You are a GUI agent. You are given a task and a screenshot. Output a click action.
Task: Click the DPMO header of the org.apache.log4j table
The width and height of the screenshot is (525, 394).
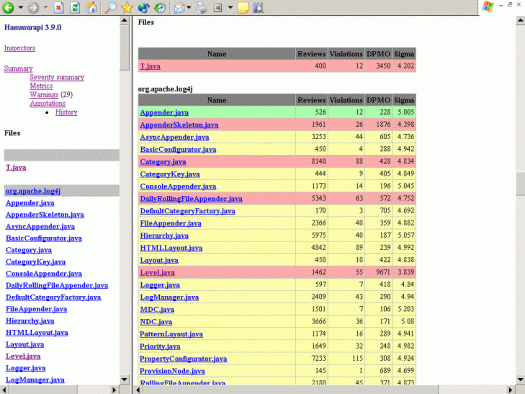(x=378, y=100)
